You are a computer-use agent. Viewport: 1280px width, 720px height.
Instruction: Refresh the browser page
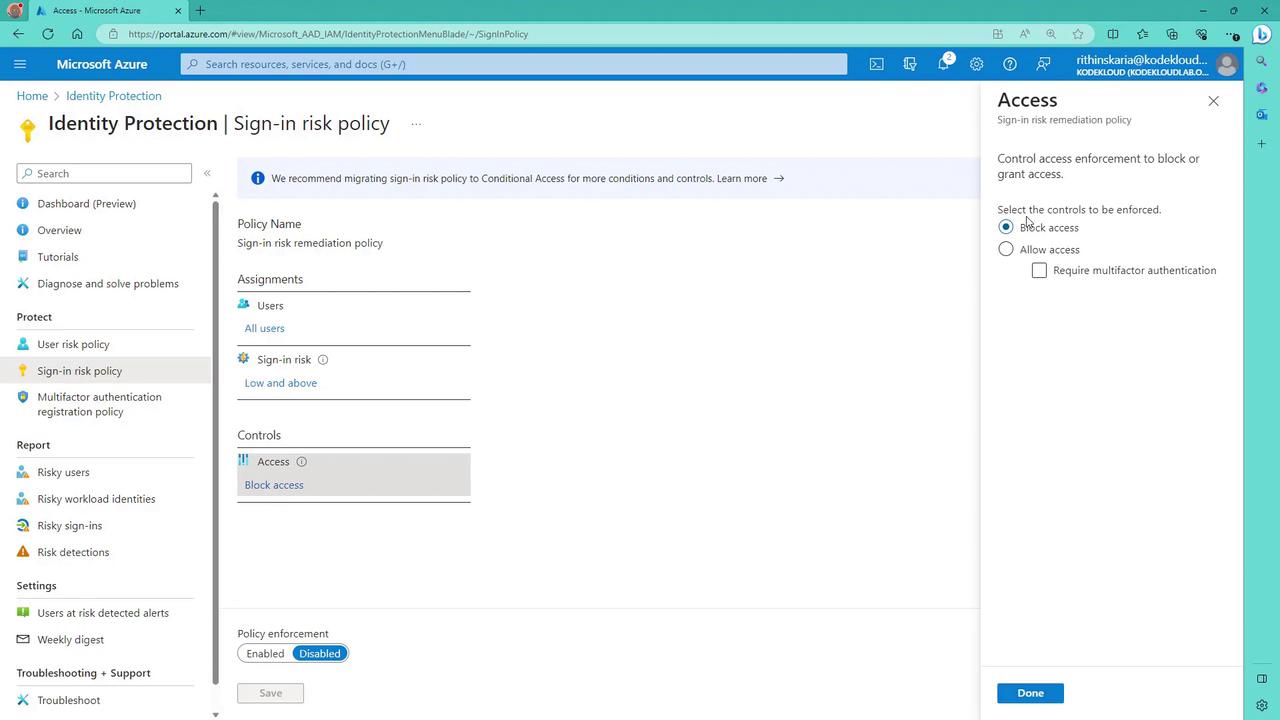(48, 34)
